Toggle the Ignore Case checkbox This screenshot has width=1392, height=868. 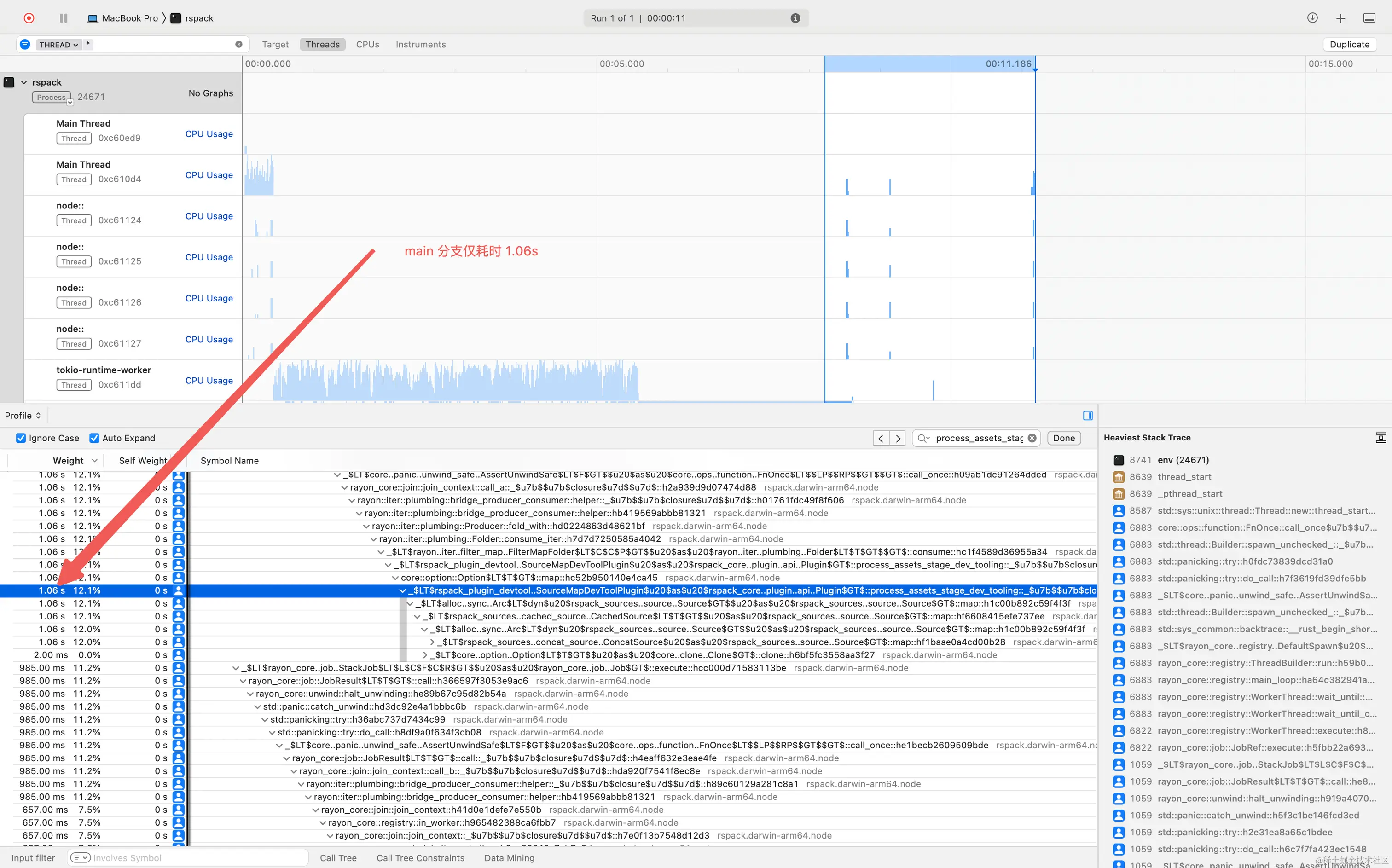[x=21, y=438]
